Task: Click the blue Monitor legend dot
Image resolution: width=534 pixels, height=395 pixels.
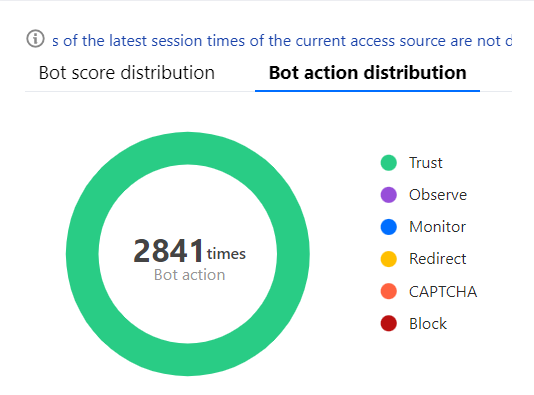Action: 389,227
